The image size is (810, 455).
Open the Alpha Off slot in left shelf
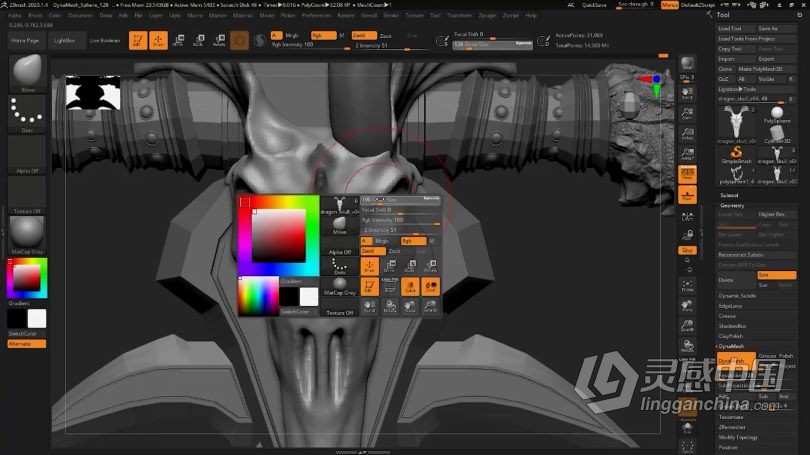27,154
